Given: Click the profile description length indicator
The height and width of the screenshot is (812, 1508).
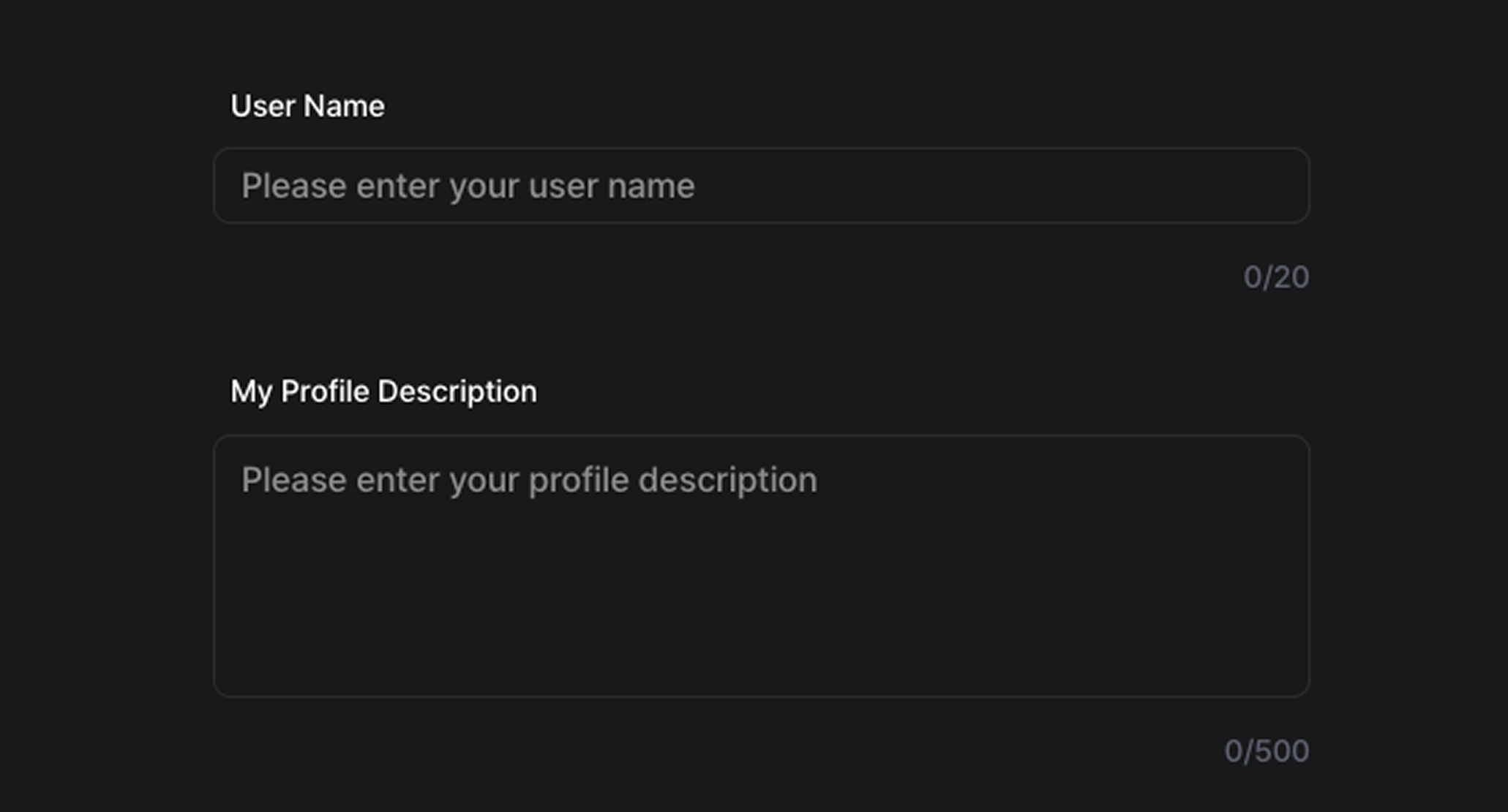Looking at the screenshot, I should click(x=1267, y=751).
